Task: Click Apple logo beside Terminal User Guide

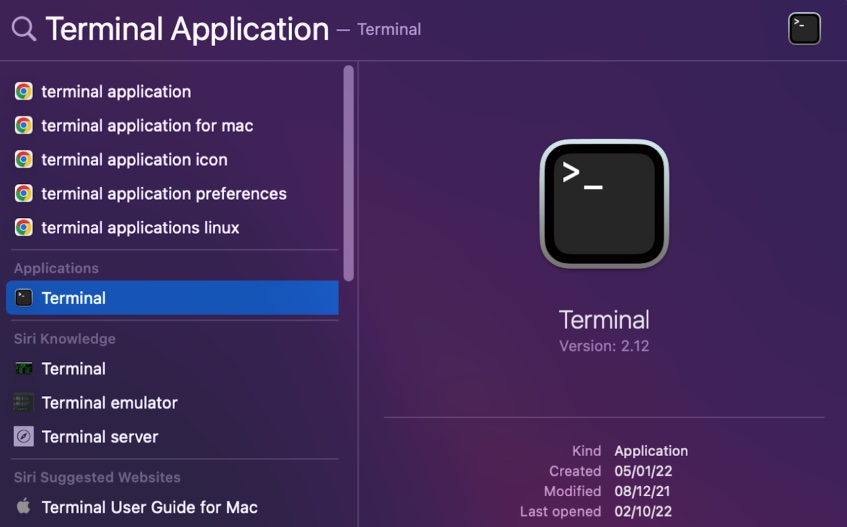Action: [x=23, y=506]
